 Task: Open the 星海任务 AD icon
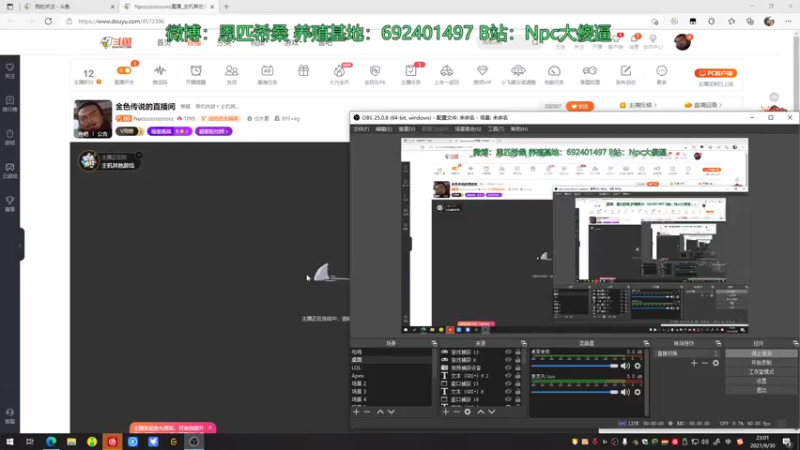click(267, 70)
